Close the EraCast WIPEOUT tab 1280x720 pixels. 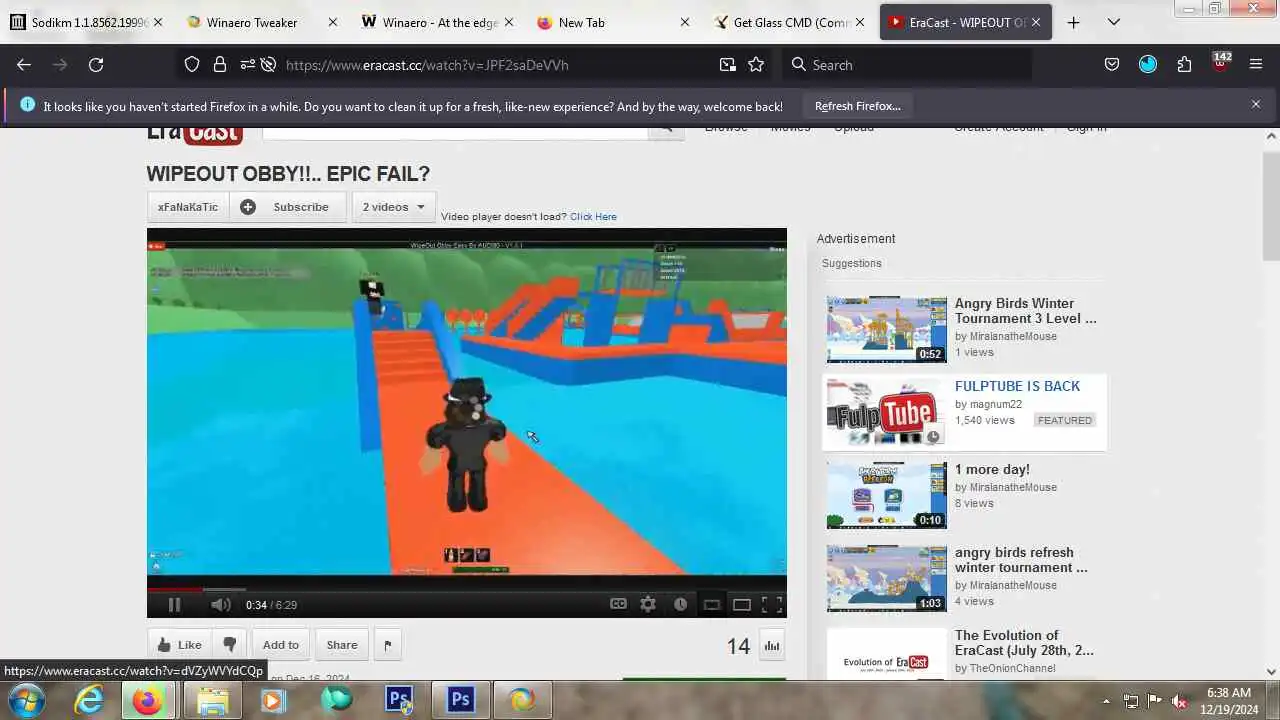click(1036, 22)
